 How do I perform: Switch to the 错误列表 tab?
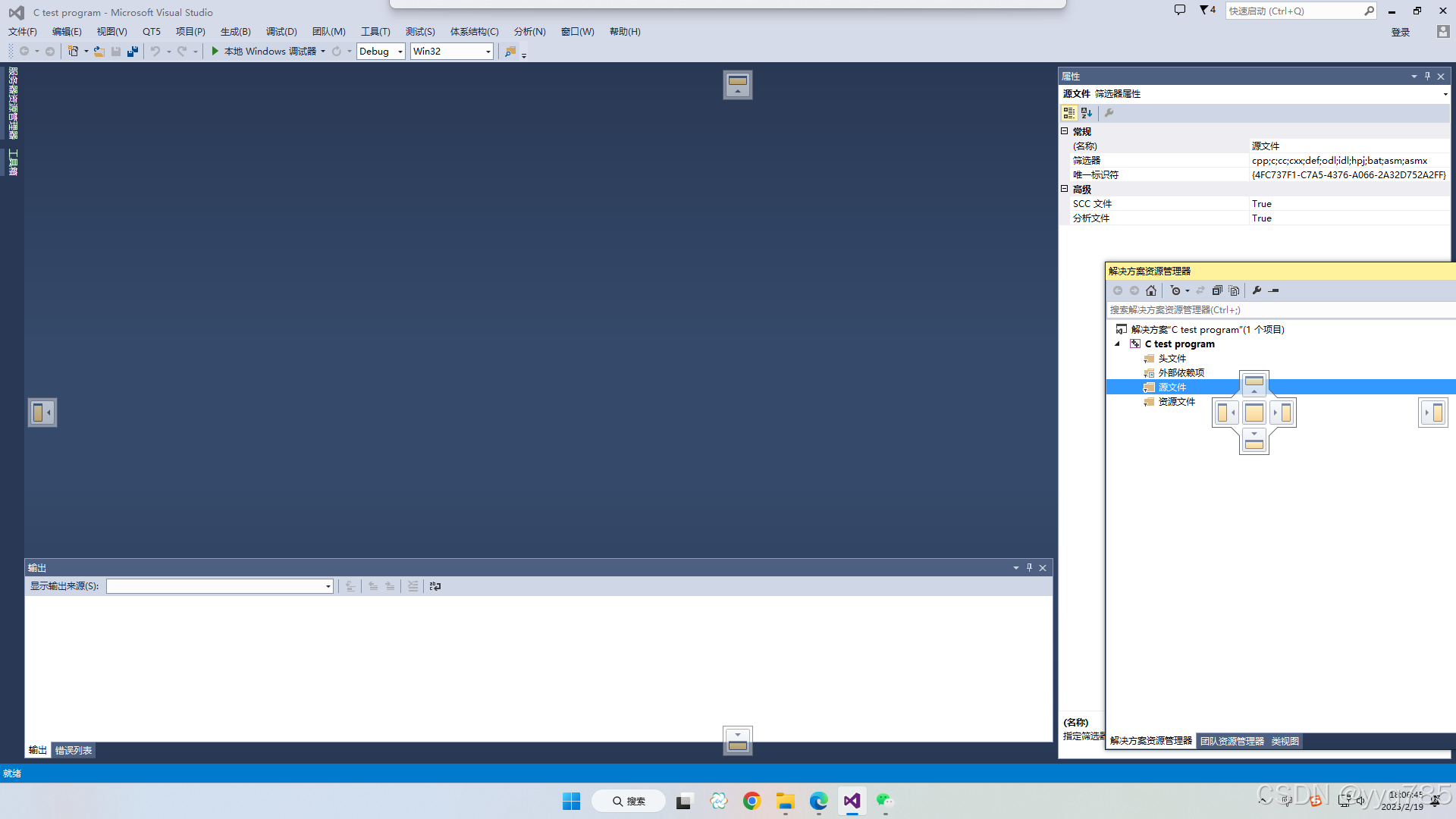tap(73, 750)
